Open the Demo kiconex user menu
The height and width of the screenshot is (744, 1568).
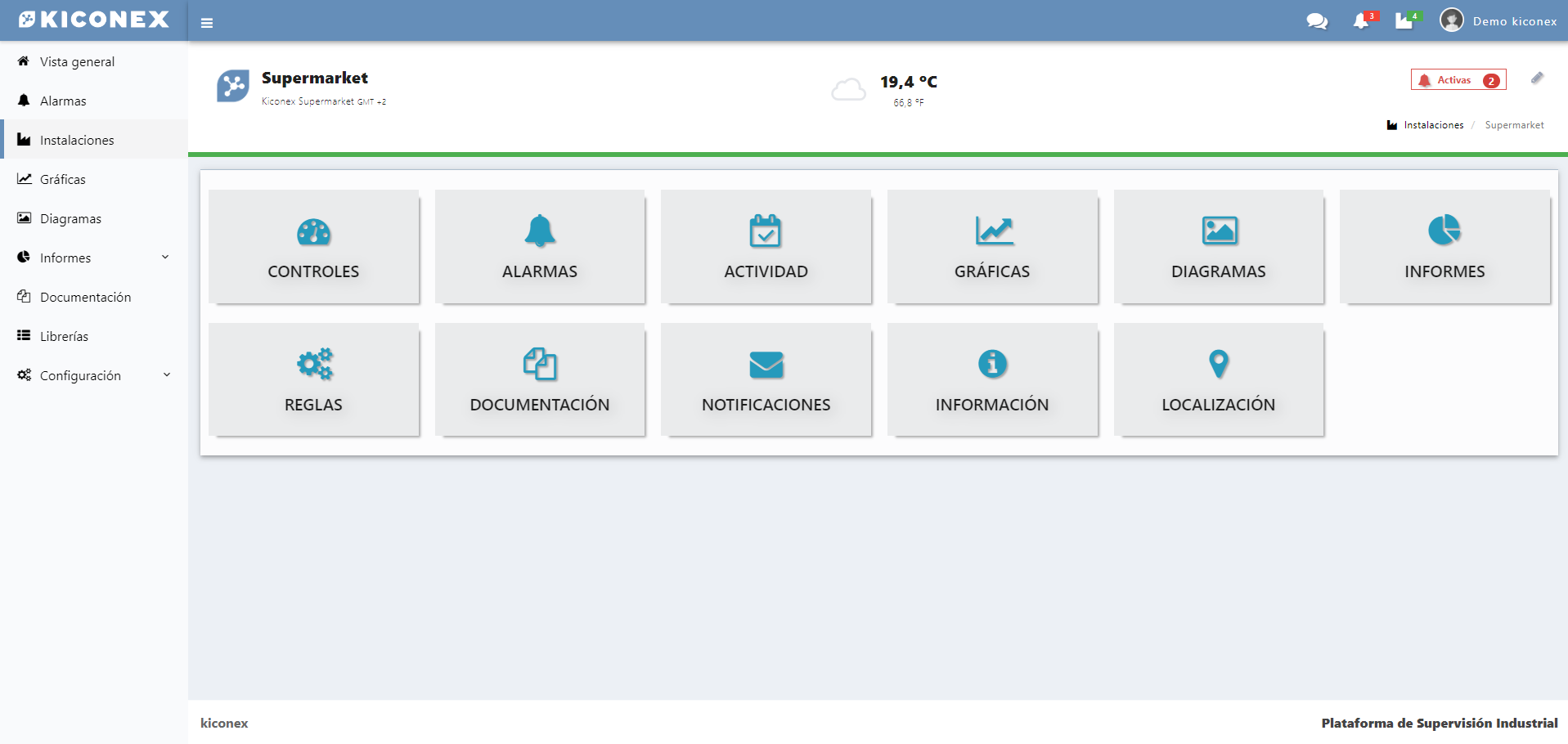(1498, 21)
